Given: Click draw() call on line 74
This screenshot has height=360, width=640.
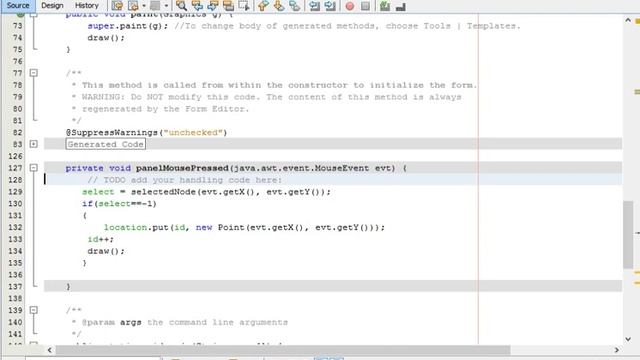Looking at the screenshot, I should [x=106, y=38].
